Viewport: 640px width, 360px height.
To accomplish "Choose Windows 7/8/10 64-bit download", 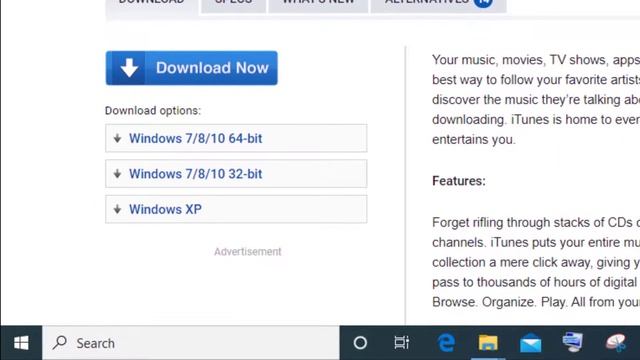I will coord(236,138).
